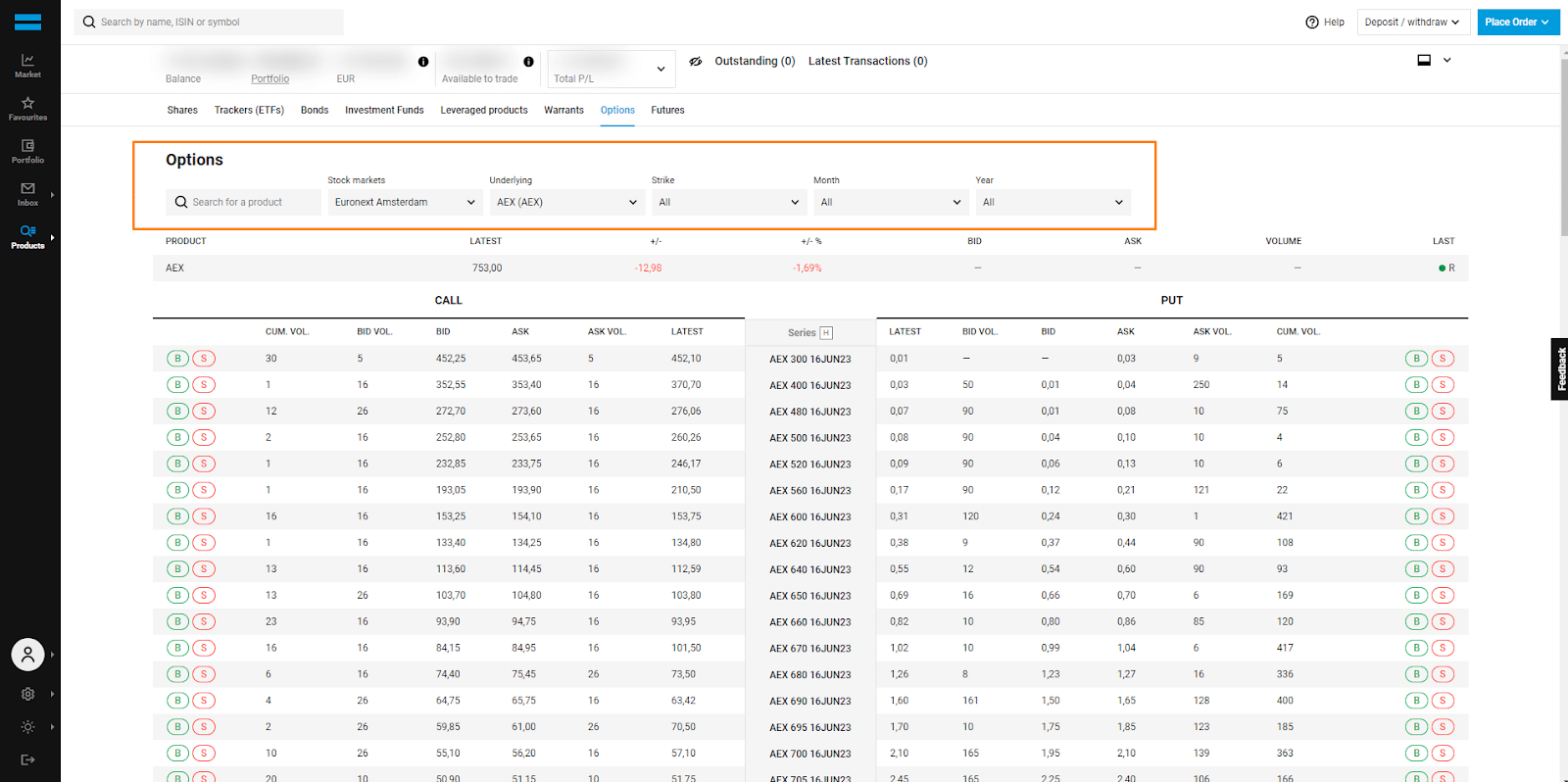Switch to the Leveraged products tab

click(484, 110)
